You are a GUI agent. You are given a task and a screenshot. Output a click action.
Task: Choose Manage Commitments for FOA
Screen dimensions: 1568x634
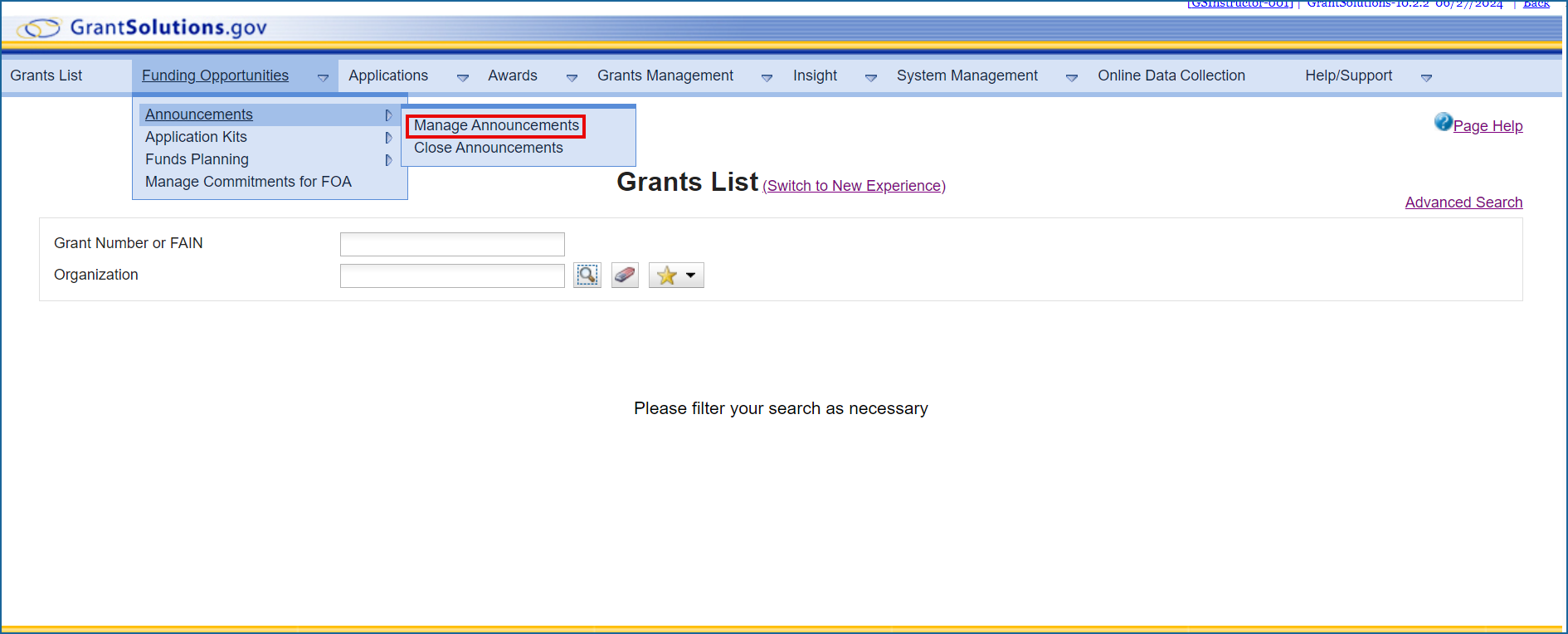pyautogui.click(x=248, y=182)
